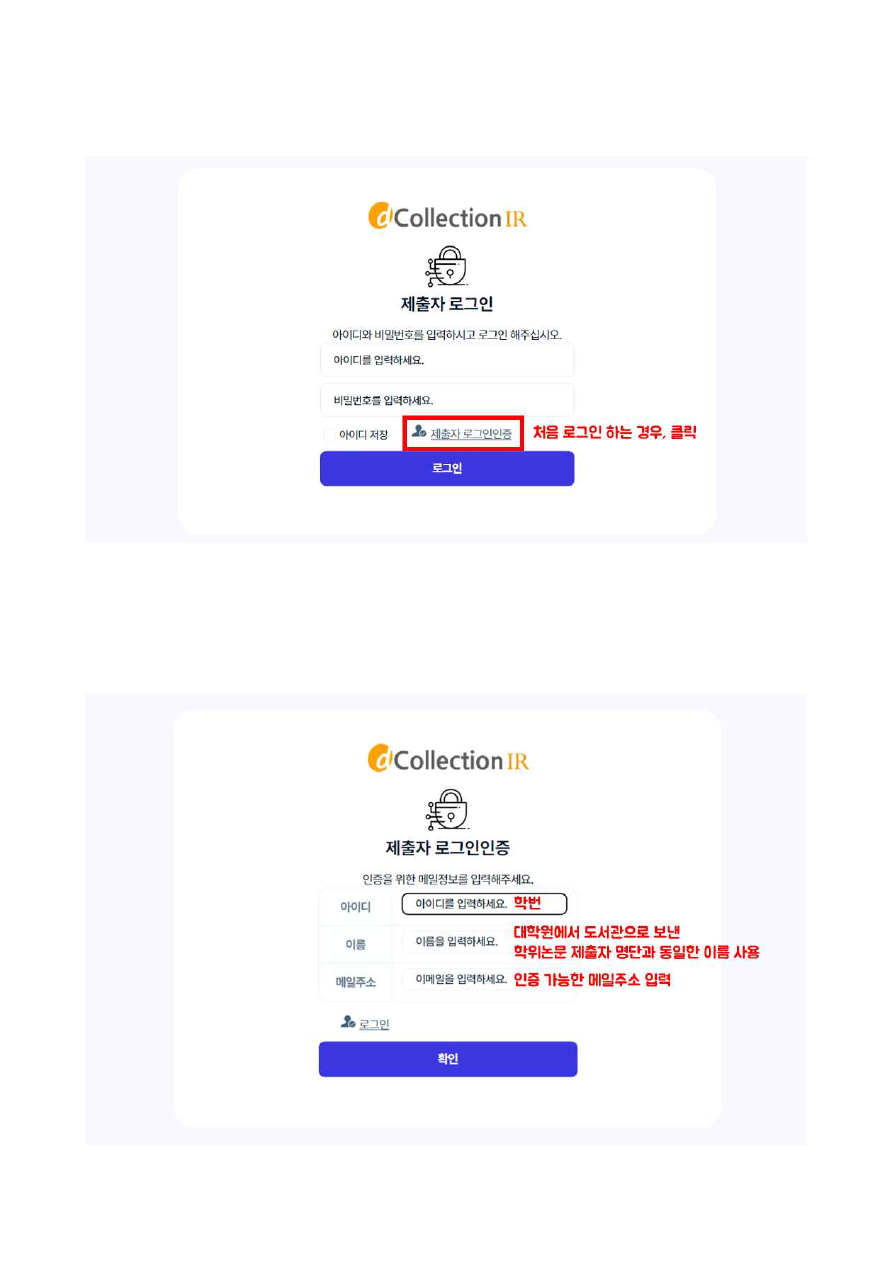Click the dCollection IR logo on the 로그인인증 form
The image size is (893, 1262).
(x=448, y=759)
